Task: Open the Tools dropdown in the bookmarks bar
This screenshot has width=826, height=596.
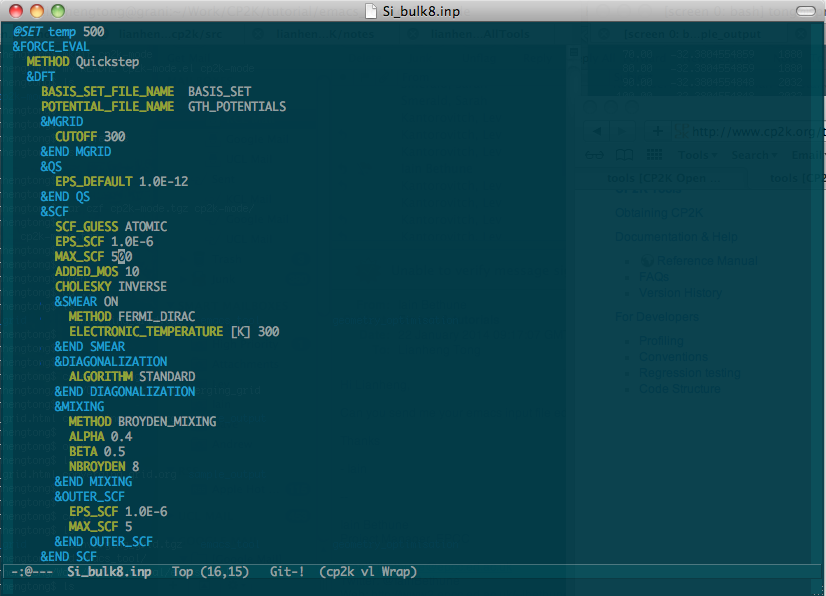Action: tap(698, 154)
